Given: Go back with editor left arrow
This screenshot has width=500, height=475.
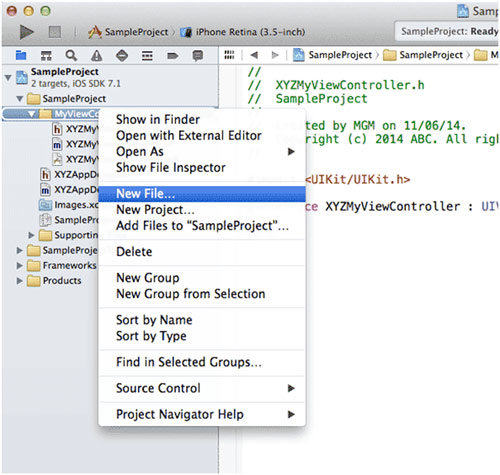Looking at the screenshot, I should [x=254, y=55].
